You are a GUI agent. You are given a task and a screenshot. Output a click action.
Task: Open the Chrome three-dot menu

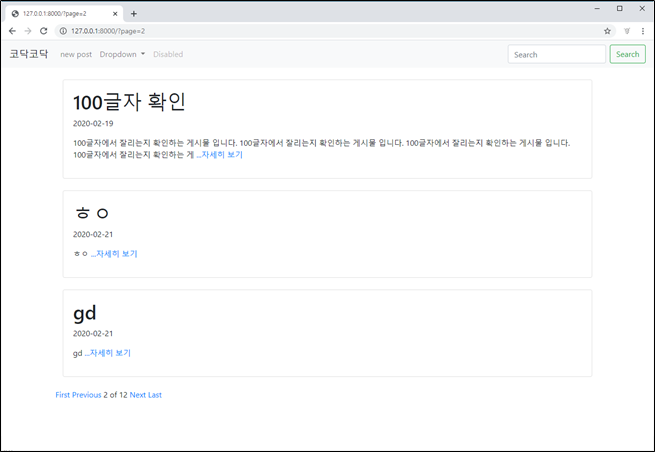642,31
